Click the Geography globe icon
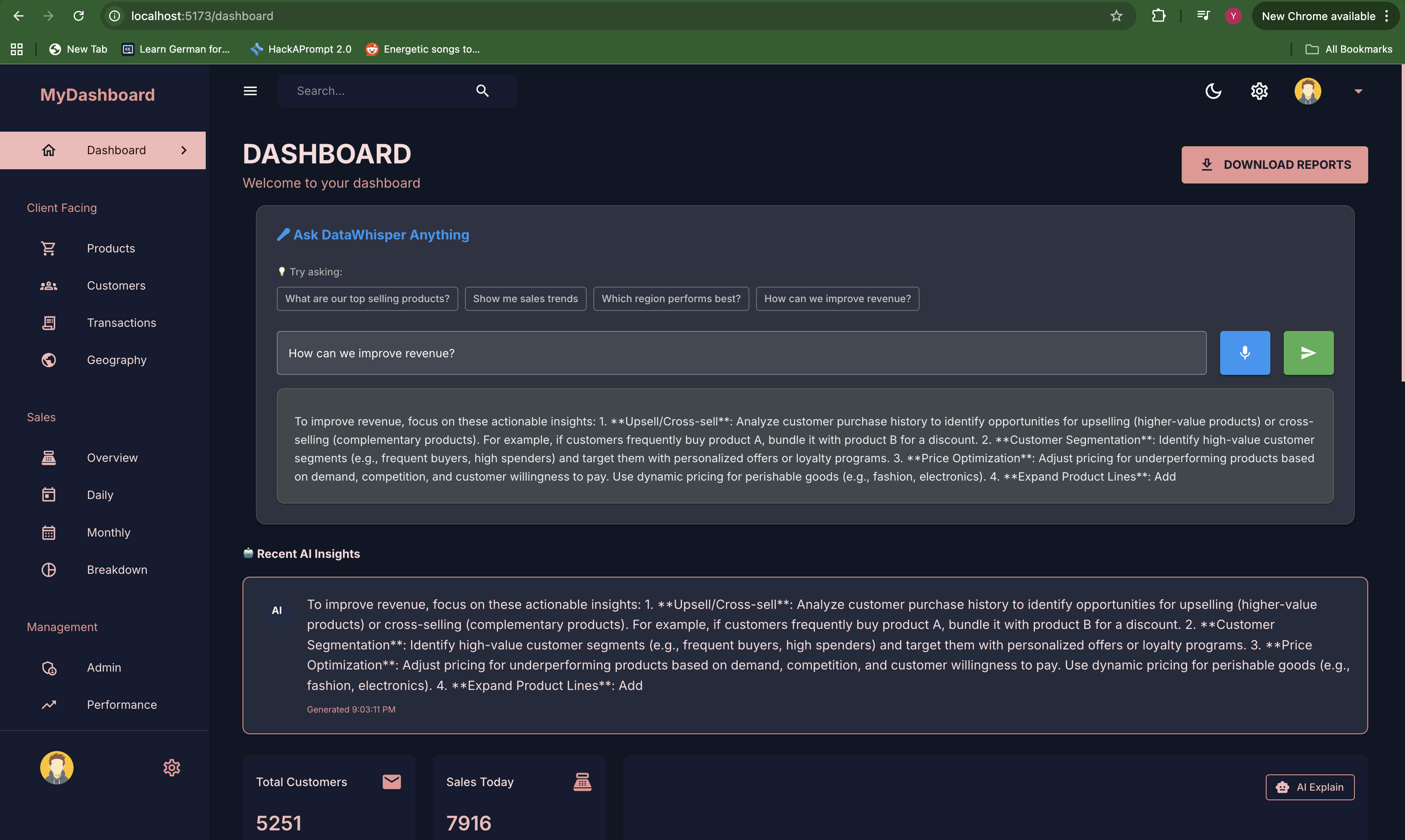This screenshot has height=840, width=1405. [x=49, y=360]
